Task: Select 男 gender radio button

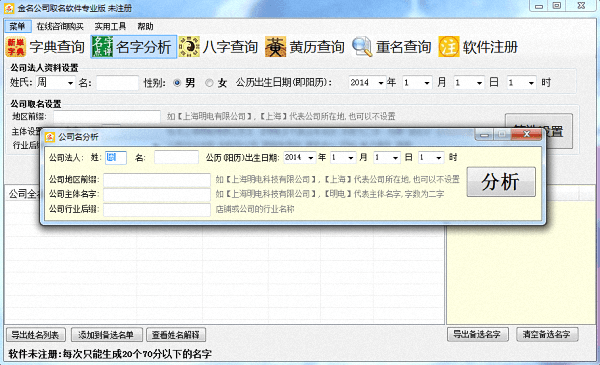Action: coord(177,83)
